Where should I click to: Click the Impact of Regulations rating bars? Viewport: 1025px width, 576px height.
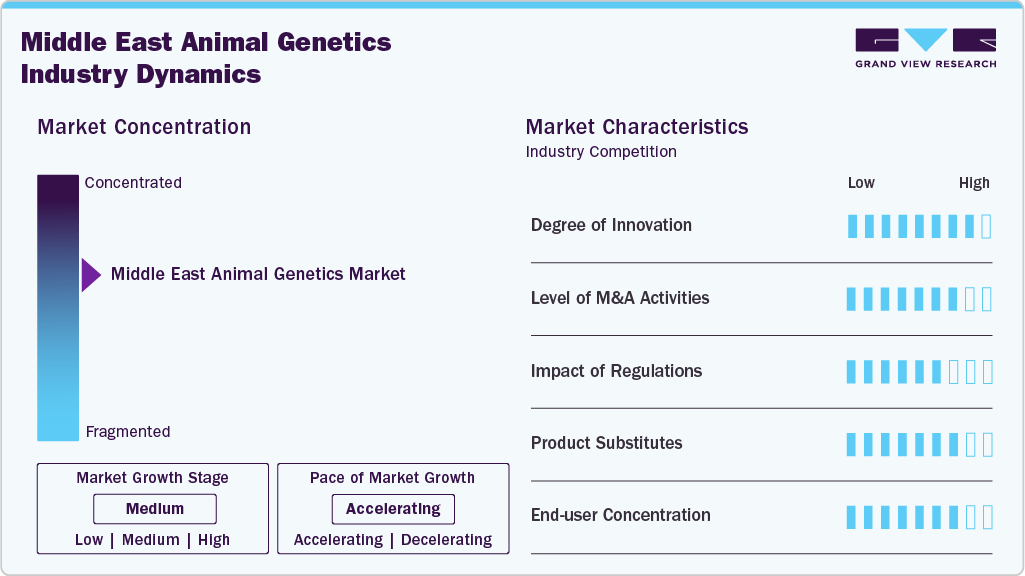point(919,372)
